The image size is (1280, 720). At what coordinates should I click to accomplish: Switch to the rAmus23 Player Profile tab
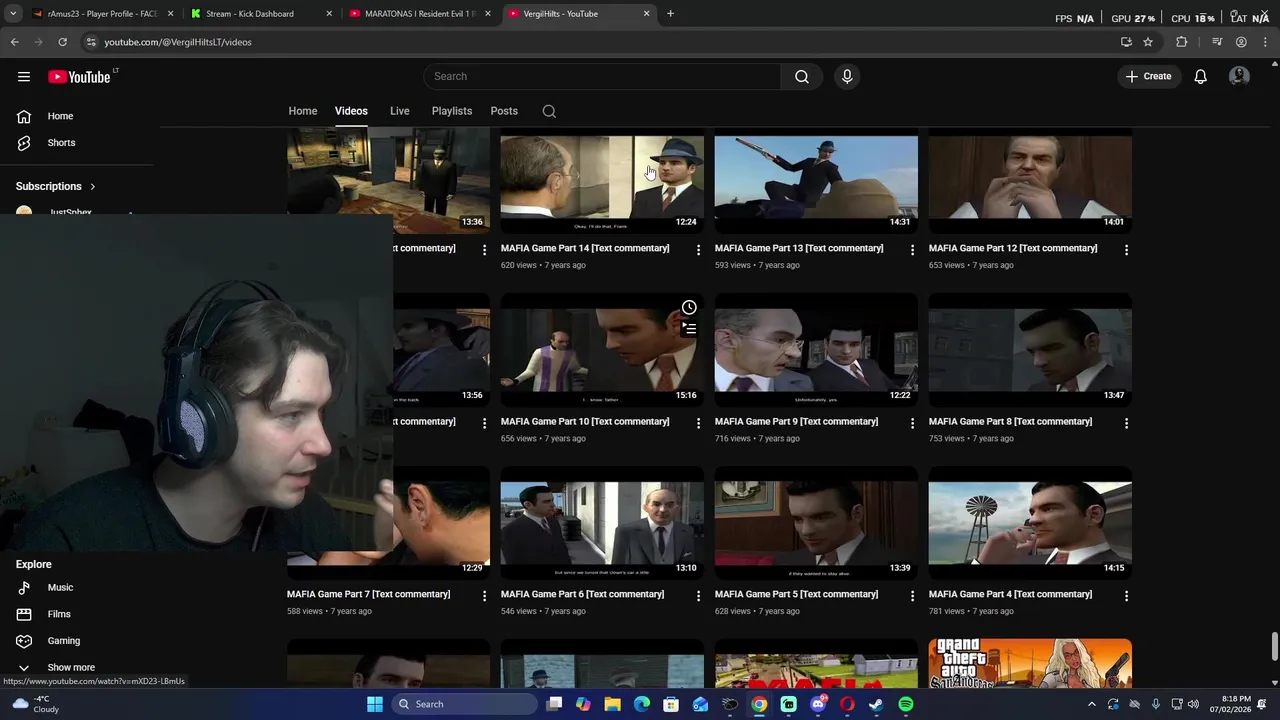[102, 14]
